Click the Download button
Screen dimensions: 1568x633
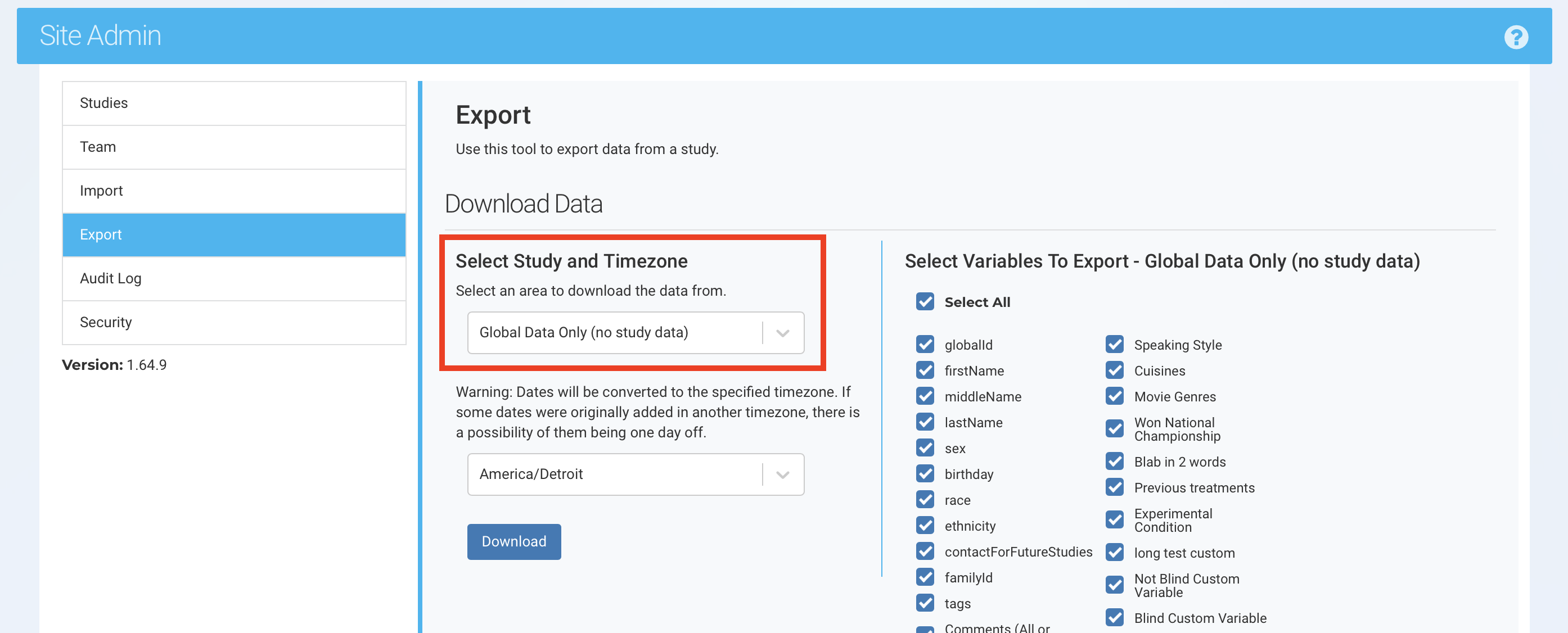(x=513, y=542)
